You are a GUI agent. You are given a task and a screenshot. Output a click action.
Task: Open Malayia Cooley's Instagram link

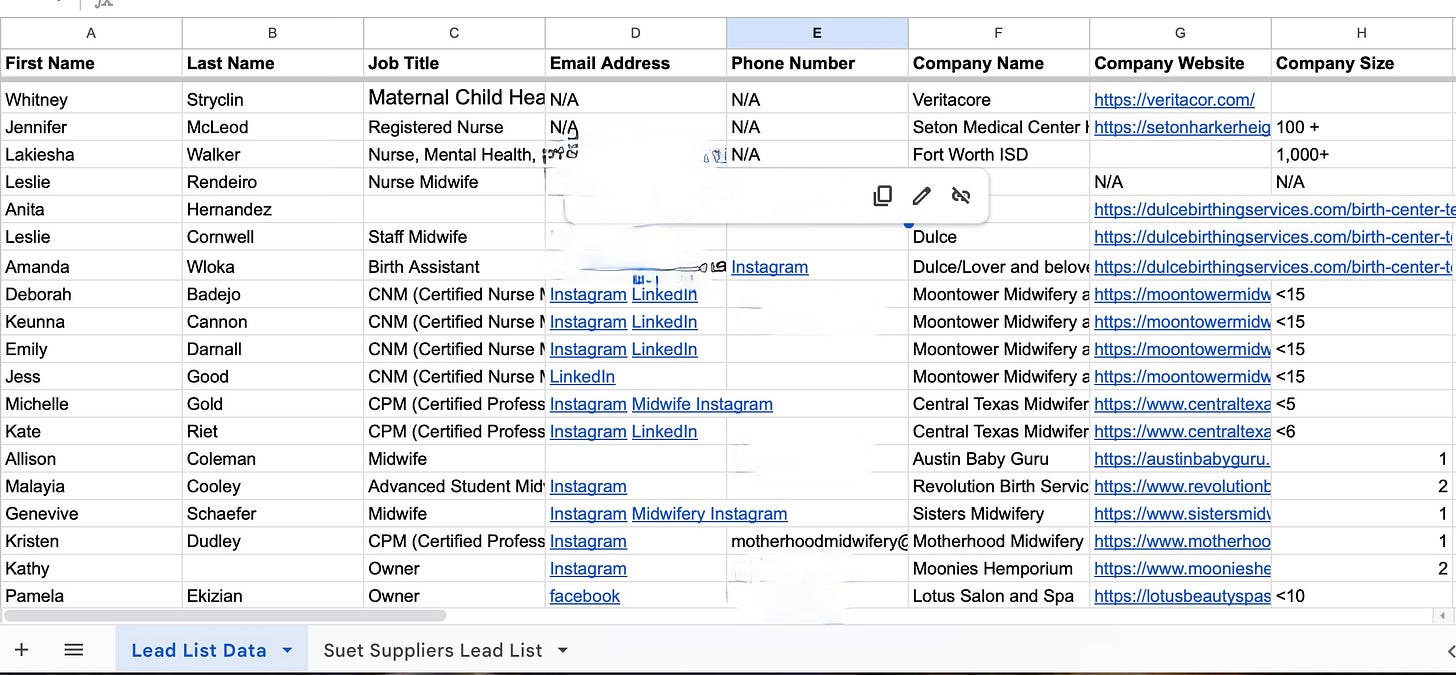click(x=588, y=486)
